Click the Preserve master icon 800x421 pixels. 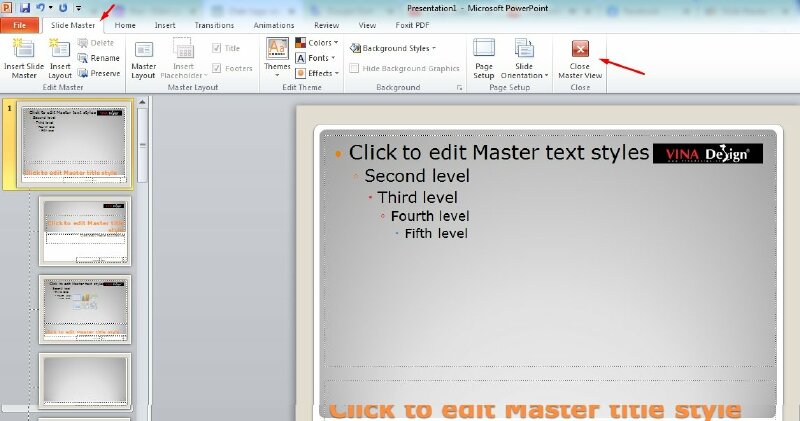[x=98, y=73]
